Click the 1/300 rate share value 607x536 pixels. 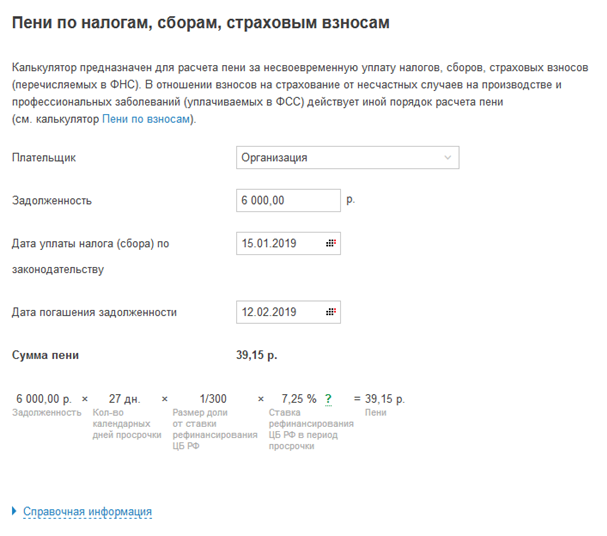(213, 399)
